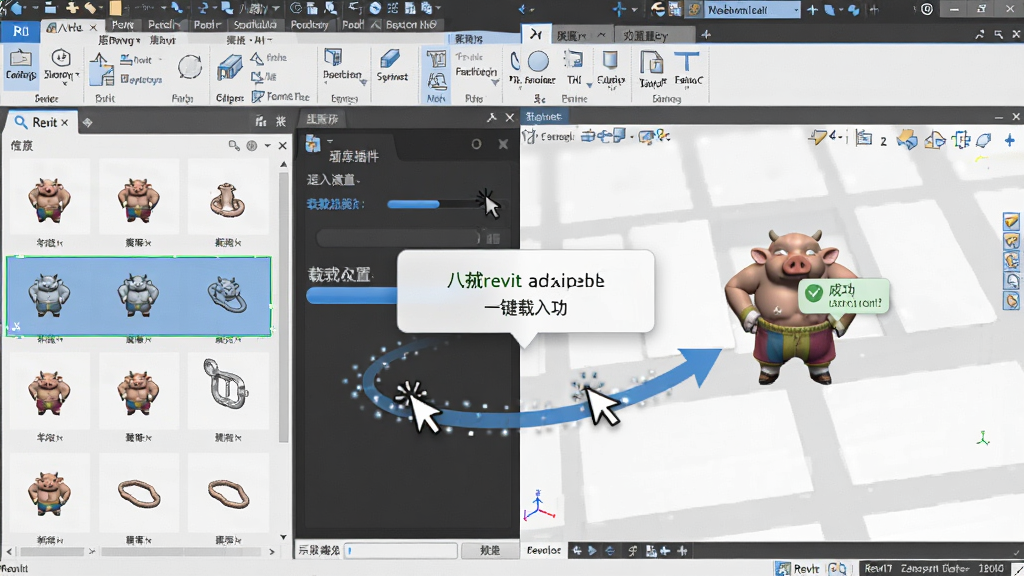The height and width of the screenshot is (576, 1024).
Task: Choose the Ferme Fite ribbon tool
Action: (281, 96)
